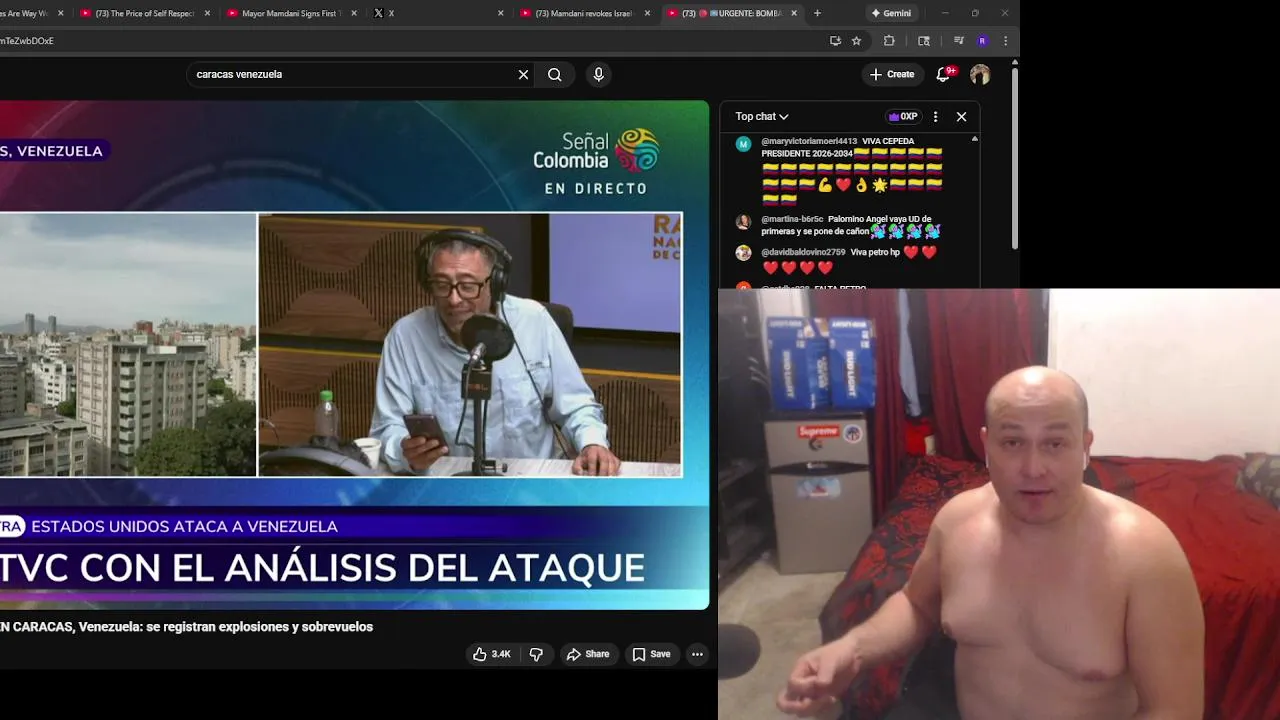This screenshot has height=720, width=1280.
Task: Open the YouTube account avatar menu
Action: click(x=980, y=74)
